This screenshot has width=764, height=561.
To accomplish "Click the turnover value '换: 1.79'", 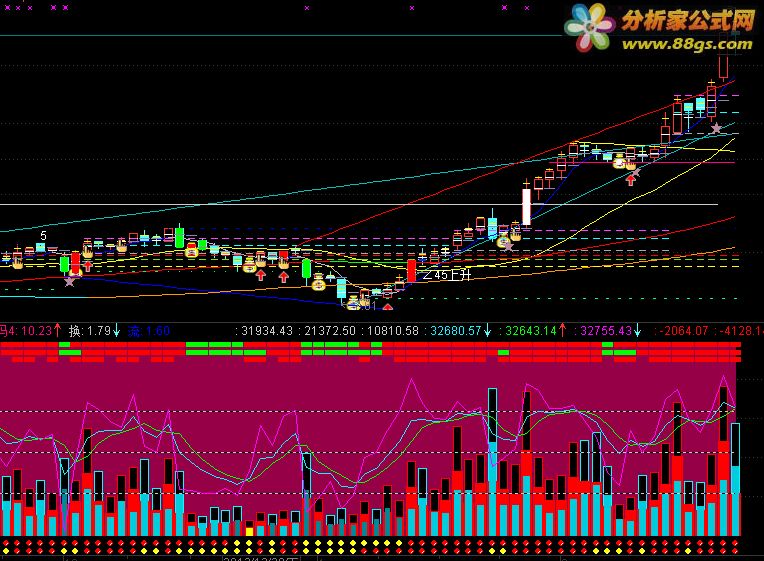I will (x=90, y=331).
